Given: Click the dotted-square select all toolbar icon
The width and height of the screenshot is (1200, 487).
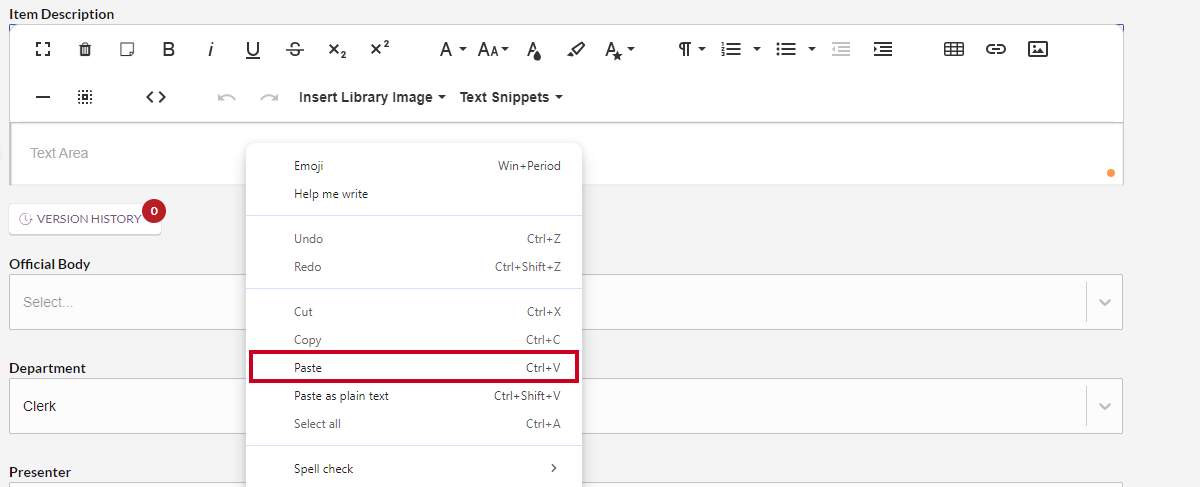Looking at the screenshot, I should point(85,97).
